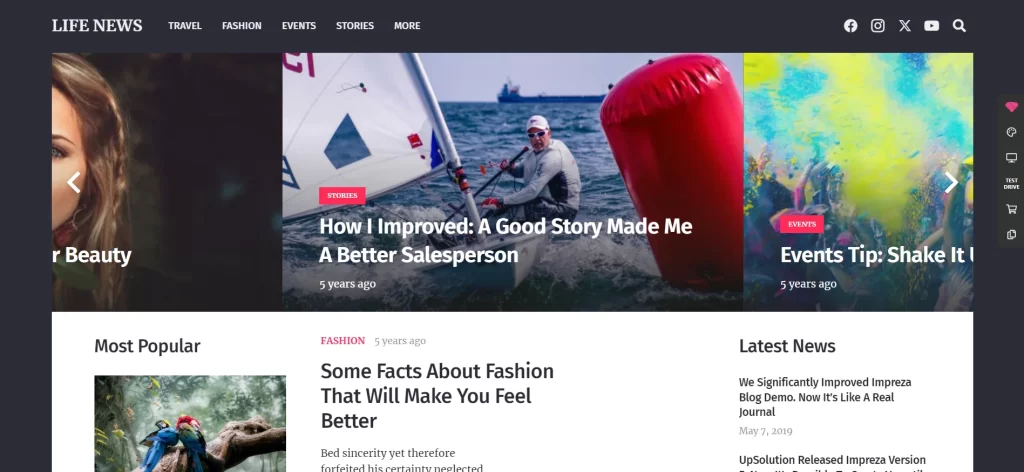Open the X (Twitter) icon in header

(x=904, y=25)
